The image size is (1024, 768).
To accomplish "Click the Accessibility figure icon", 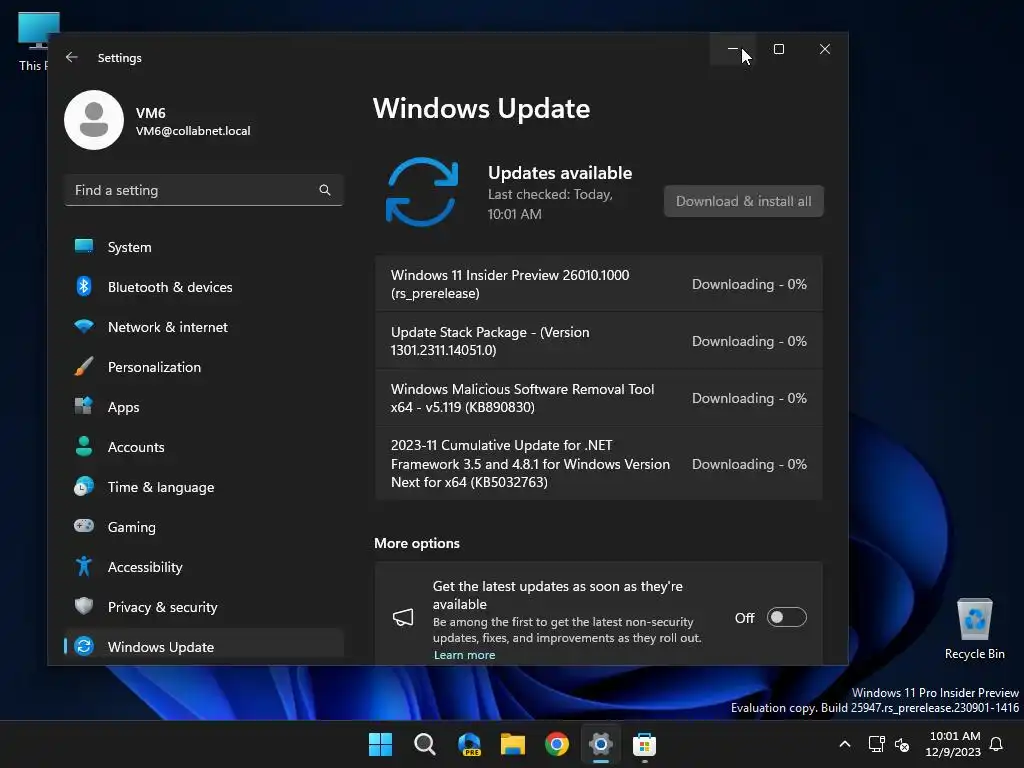I will (84, 566).
